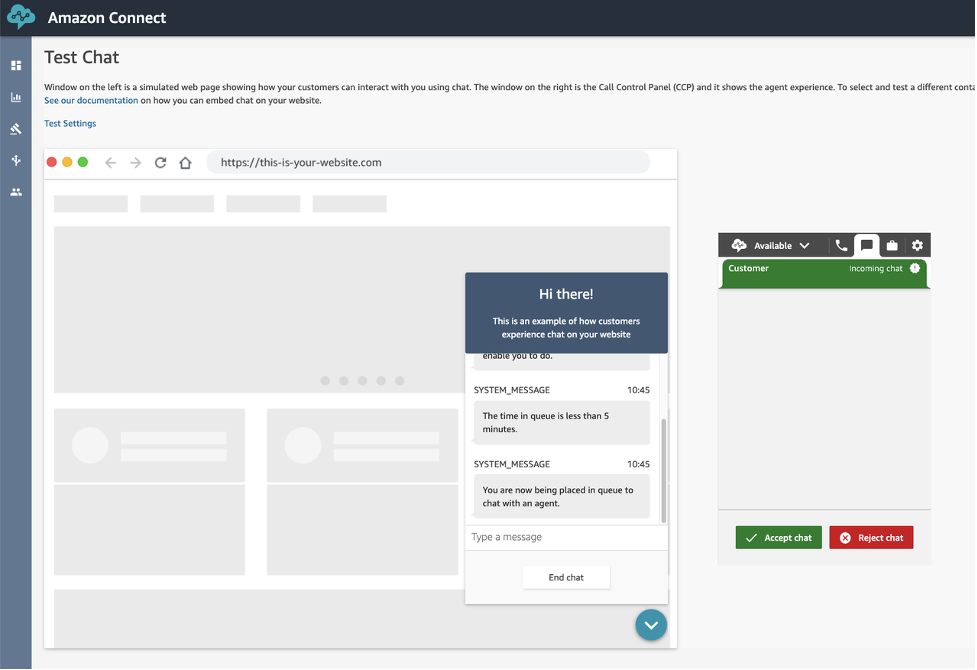This screenshot has height=670, width=977.
Task: Click the Hi there! chat header
Action: click(566, 313)
